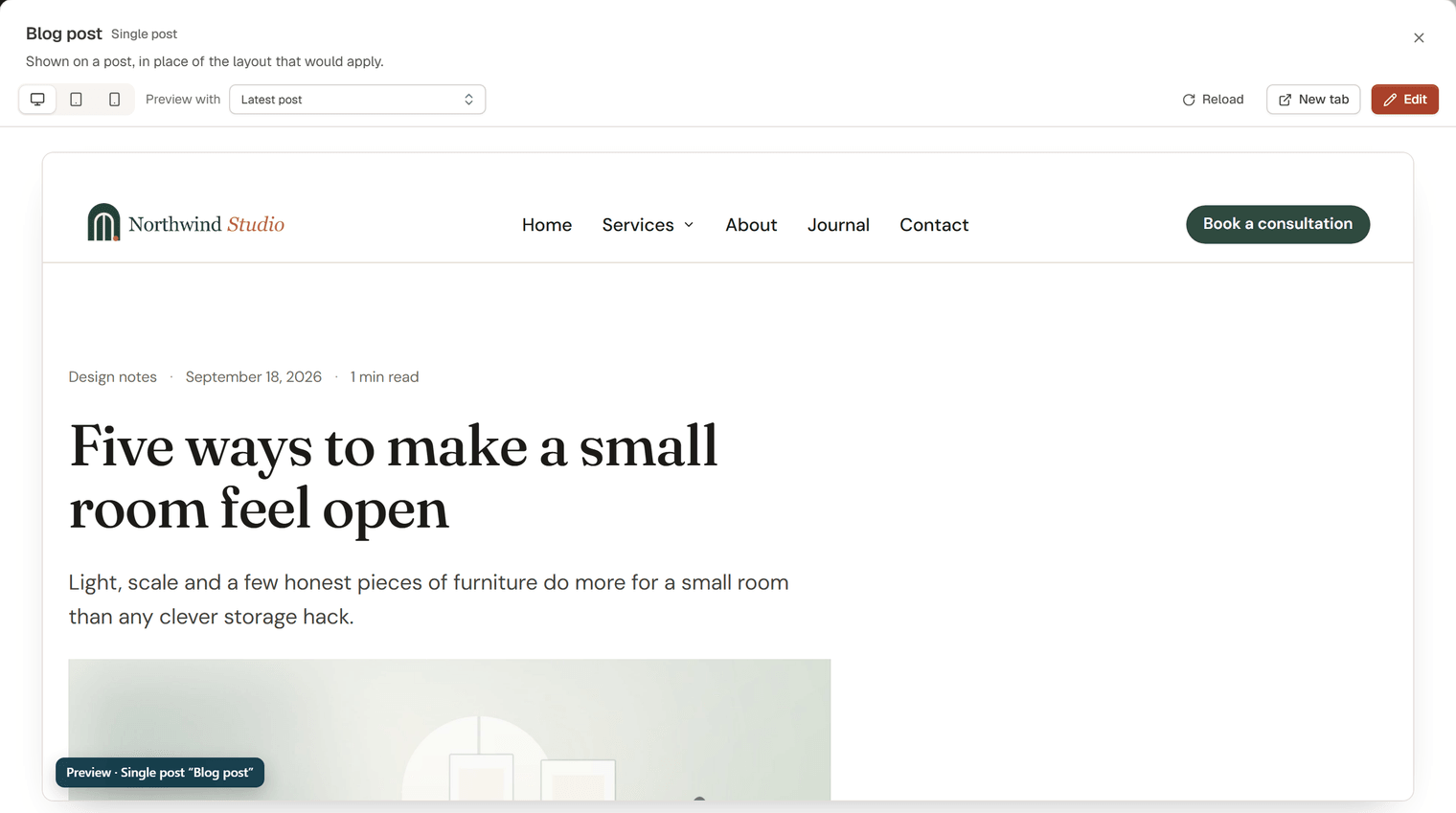Click the 'Blog post' dialog title

[x=64, y=34]
